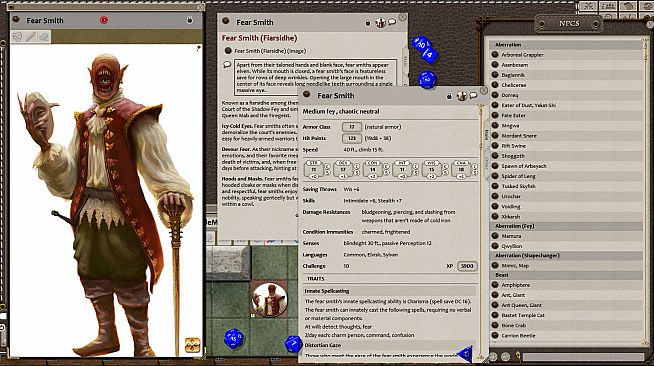This screenshot has height=366, width=654.
Task: Click the CHA save S button
Action: click(x=475, y=173)
